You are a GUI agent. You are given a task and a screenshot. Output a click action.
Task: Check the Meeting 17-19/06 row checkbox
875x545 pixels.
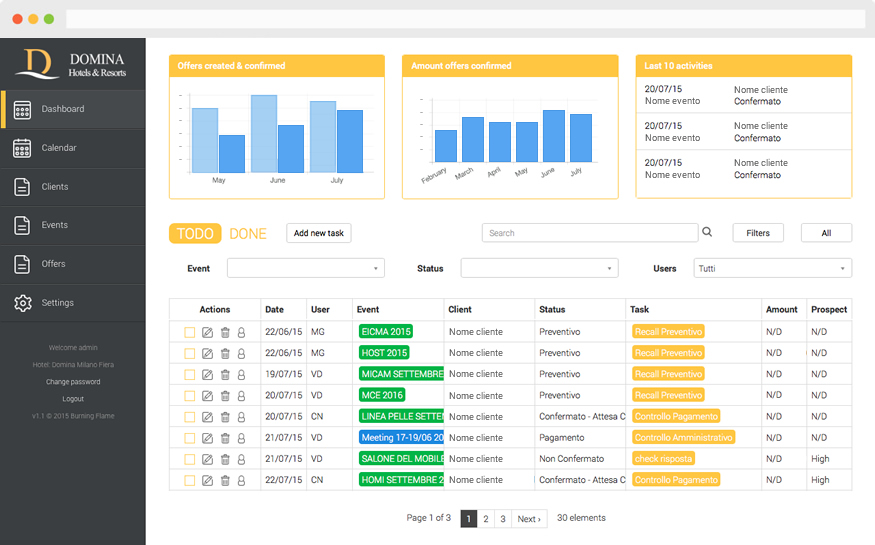[190, 438]
